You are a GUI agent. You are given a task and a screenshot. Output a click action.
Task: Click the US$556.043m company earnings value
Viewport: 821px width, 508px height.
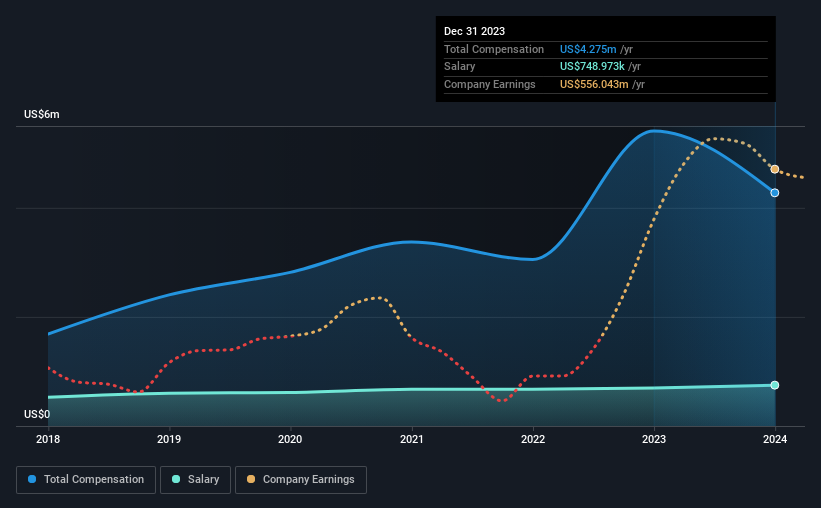(x=594, y=84)
